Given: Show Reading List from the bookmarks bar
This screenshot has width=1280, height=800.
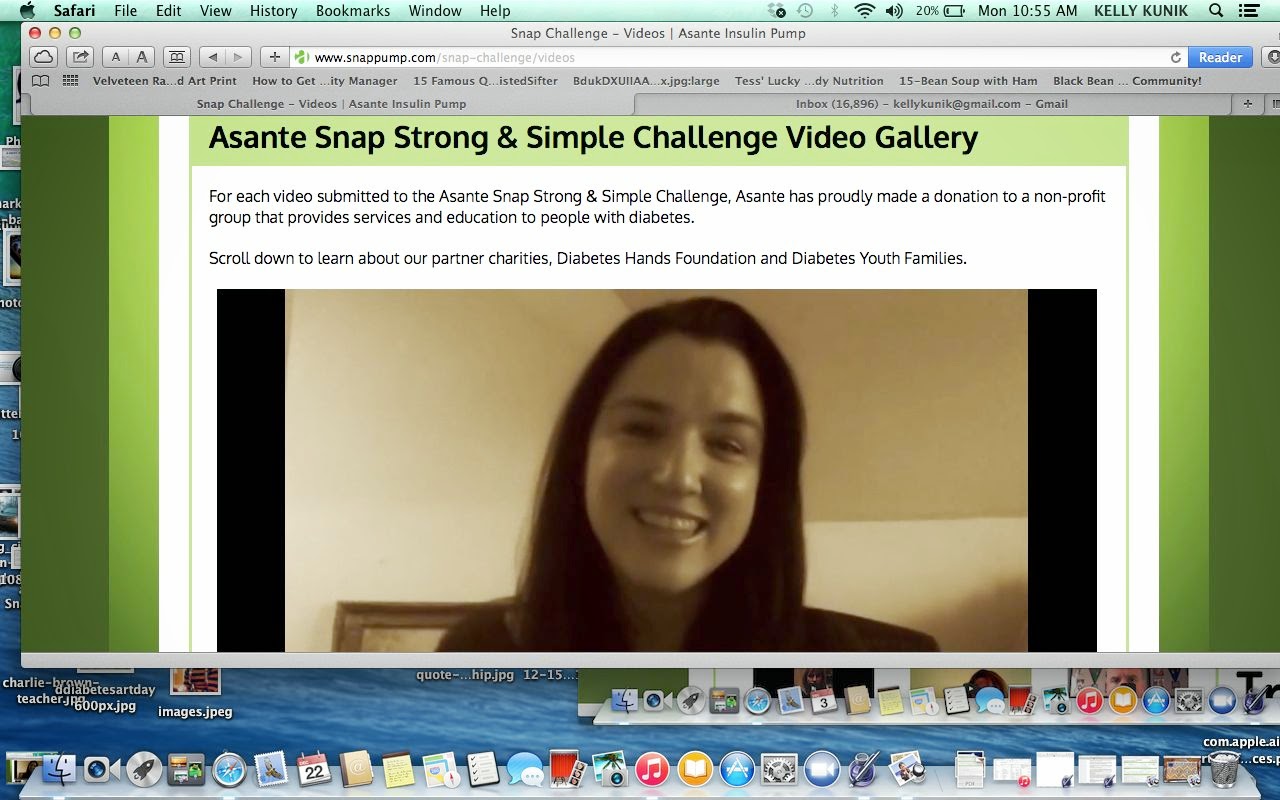Looking at the screenshot, I should click(x=41, y=81).
